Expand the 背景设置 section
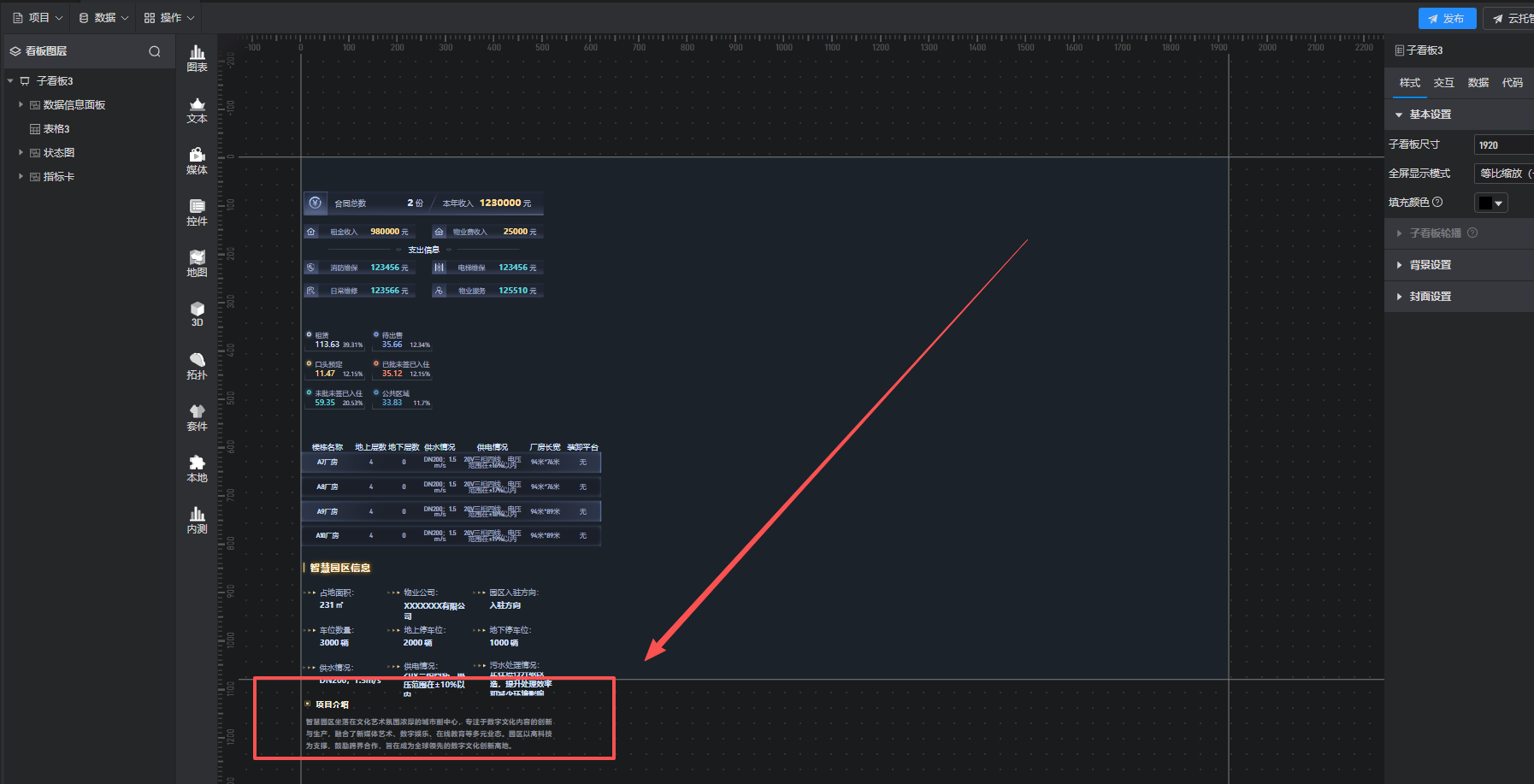Viewport: 1534px width, 784px height. click(x=1430, y=265)
